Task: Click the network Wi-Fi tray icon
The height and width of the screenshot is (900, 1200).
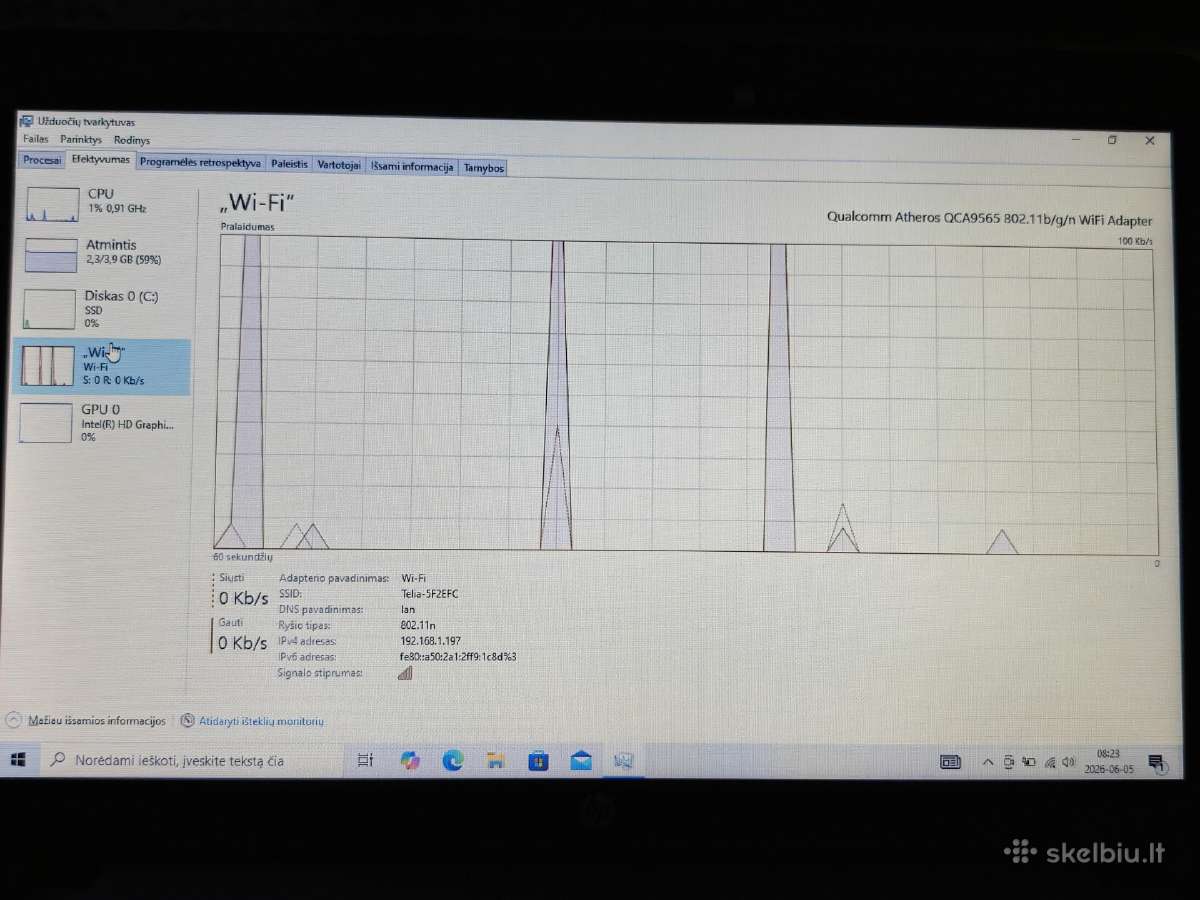Action: (1050, 763)
